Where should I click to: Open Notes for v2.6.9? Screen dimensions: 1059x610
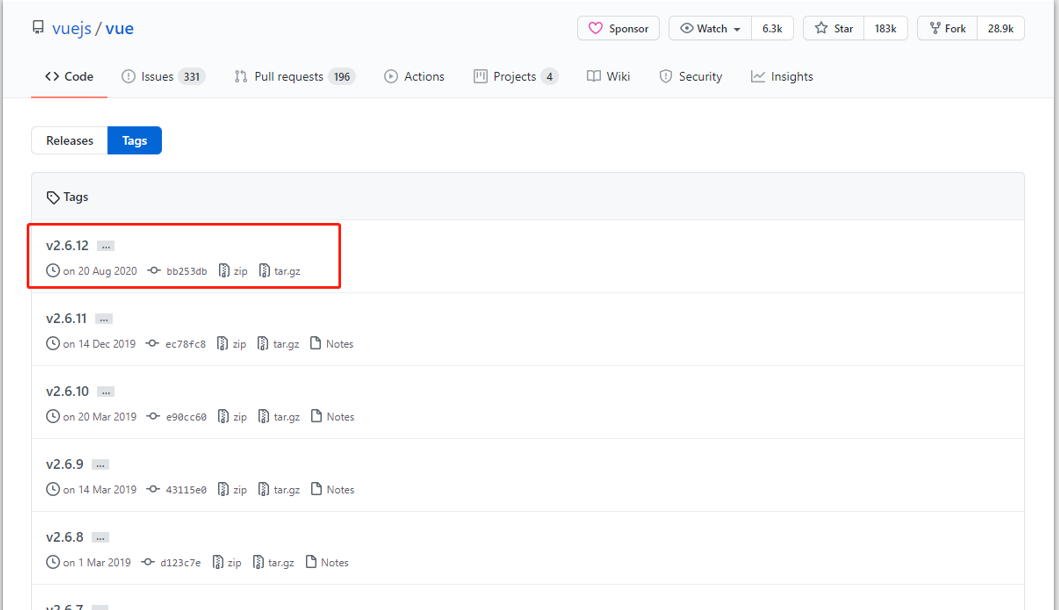[x=332, y=490]
